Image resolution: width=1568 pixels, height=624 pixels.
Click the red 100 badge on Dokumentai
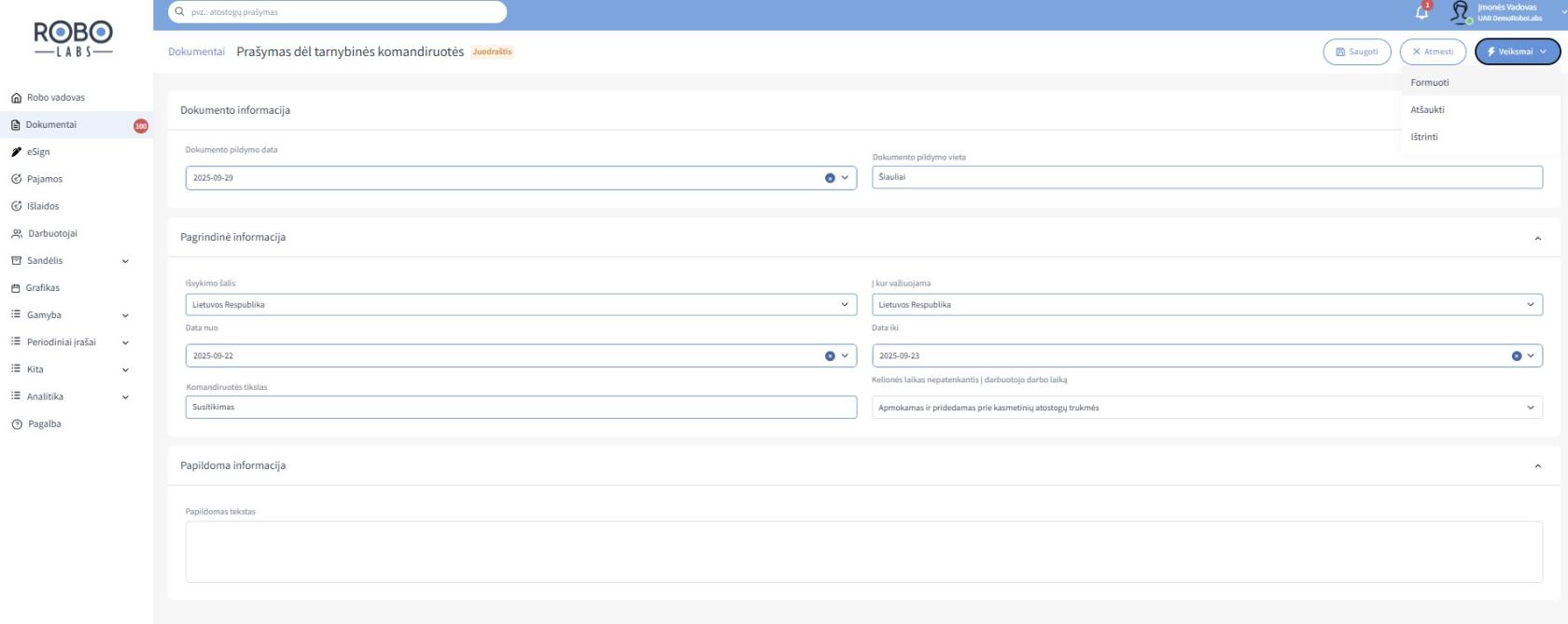point(141,125)
